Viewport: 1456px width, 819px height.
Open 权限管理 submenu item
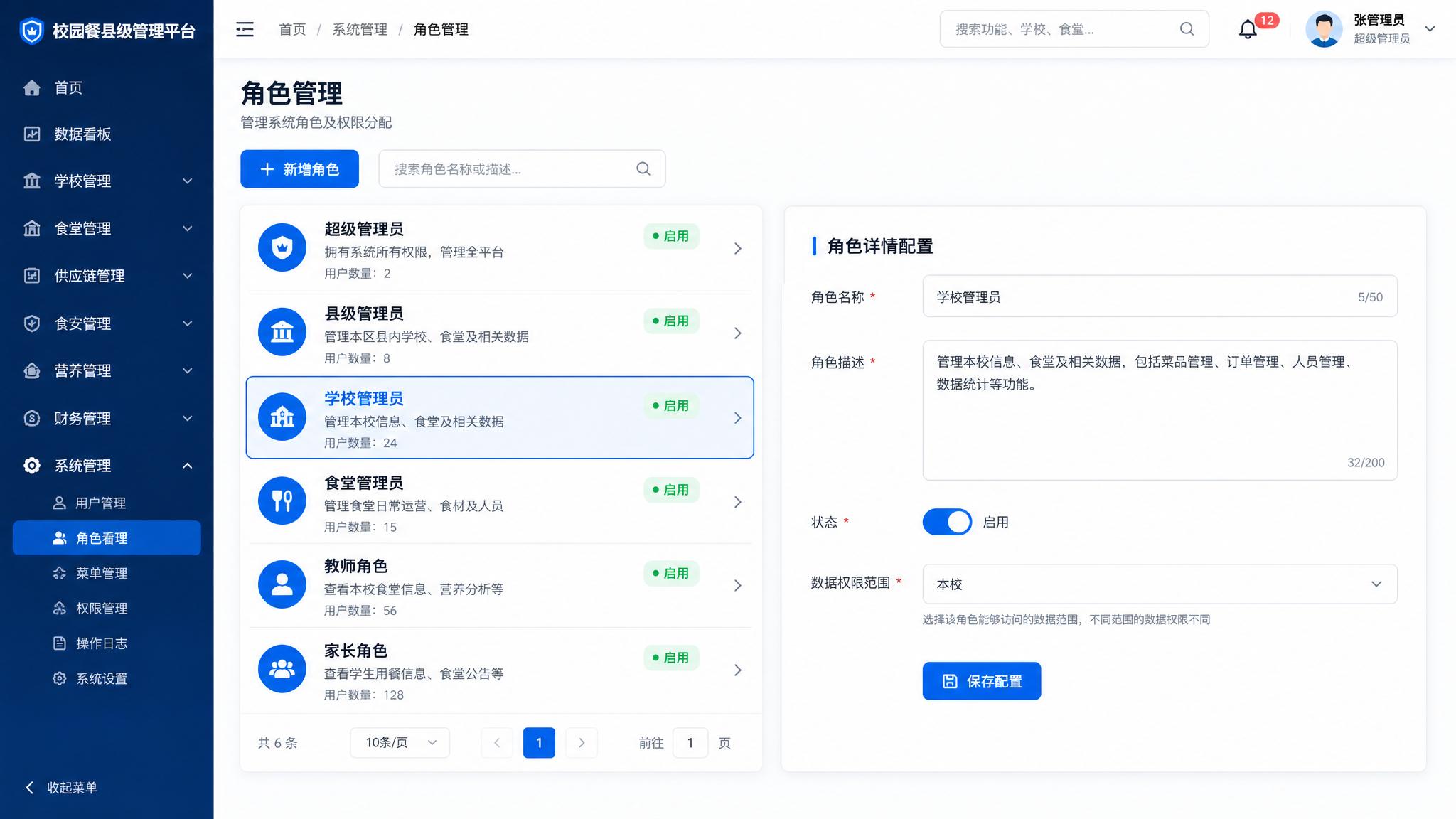point(107,609)
